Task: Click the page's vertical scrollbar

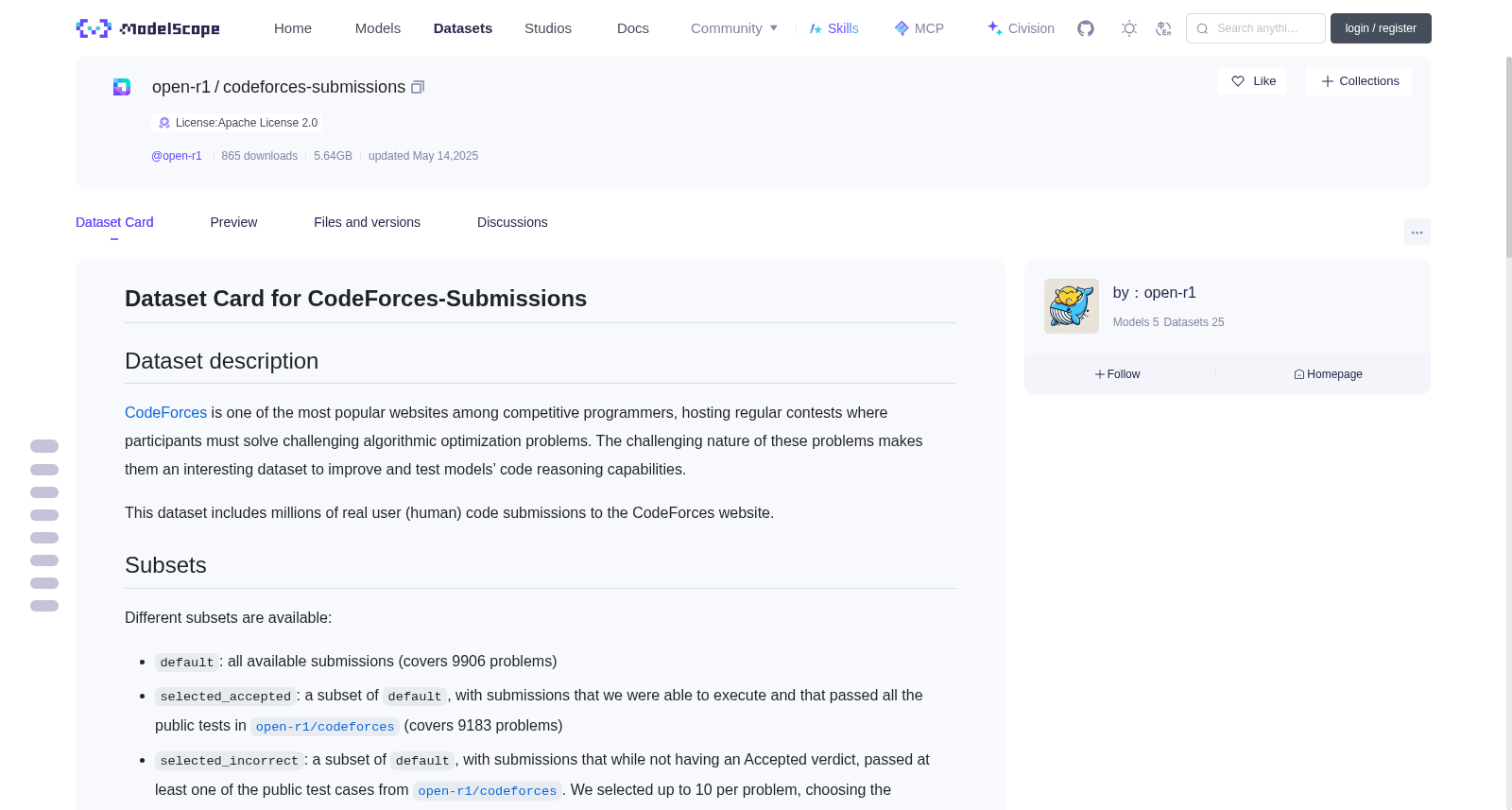Action: [1508, 156]
